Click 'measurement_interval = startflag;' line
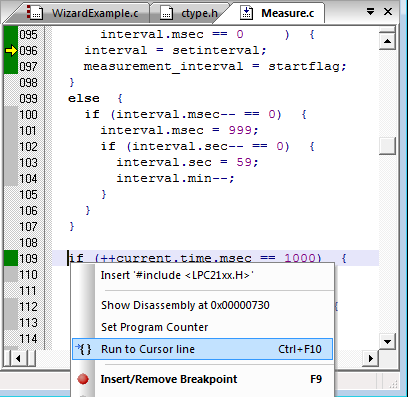The image size is (408, 397). [x=215, y=66]
